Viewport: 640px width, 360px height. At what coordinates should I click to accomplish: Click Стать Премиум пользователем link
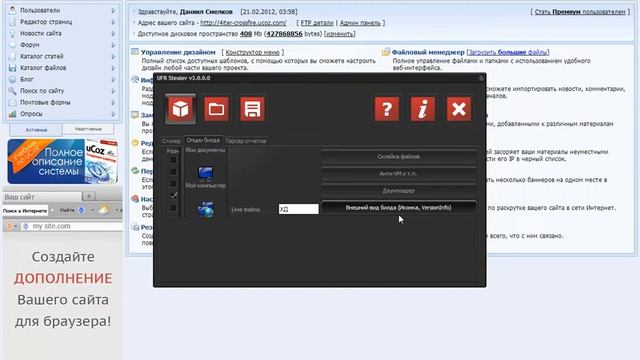pos(580,12)
